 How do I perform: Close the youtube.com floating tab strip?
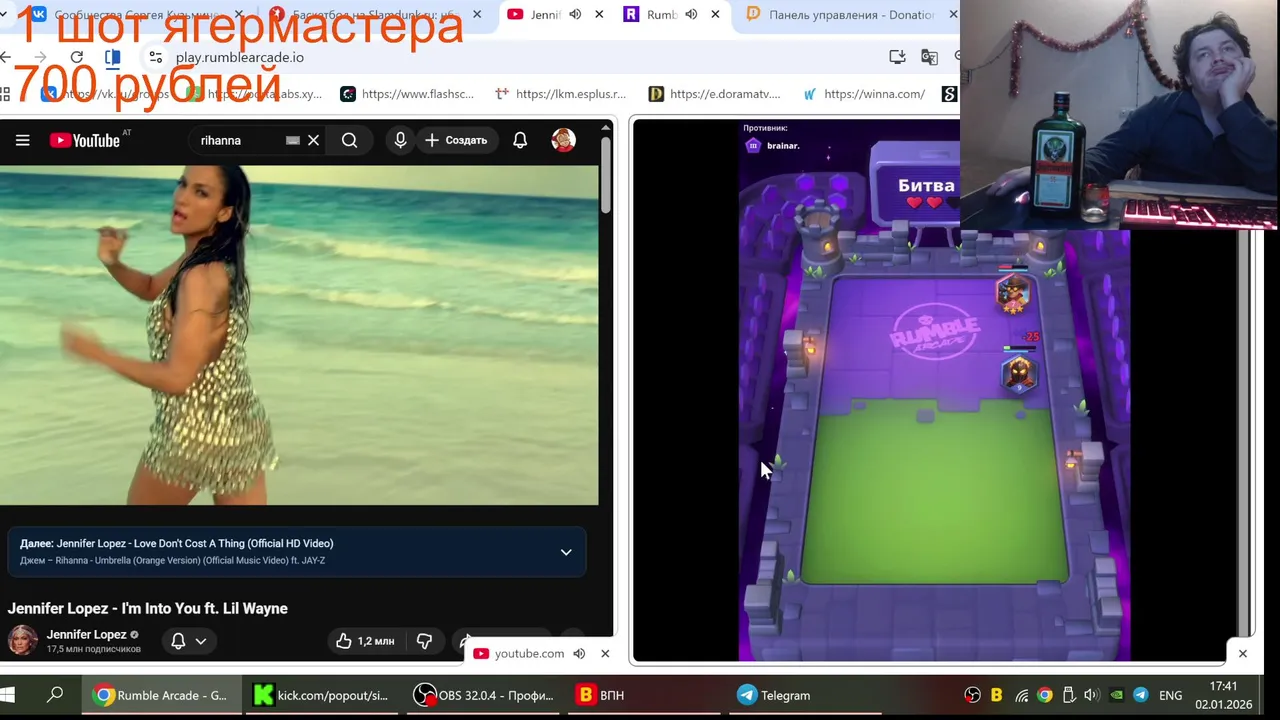605,654
